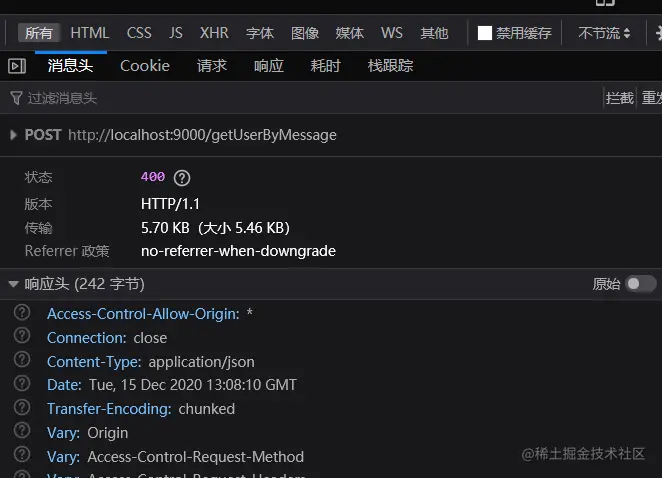The image size is (662, 478).
Task: Enable the 禁用缓存 checkbox
Action: pos(485,33)
